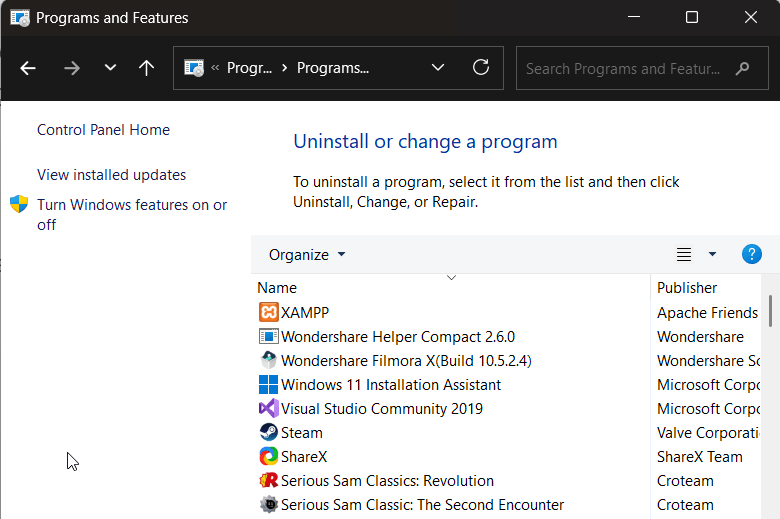Image resolution: width=780 pixels, height=519 pixels.
Task: Sort list by Publisher column header
Action: [687, 288]
